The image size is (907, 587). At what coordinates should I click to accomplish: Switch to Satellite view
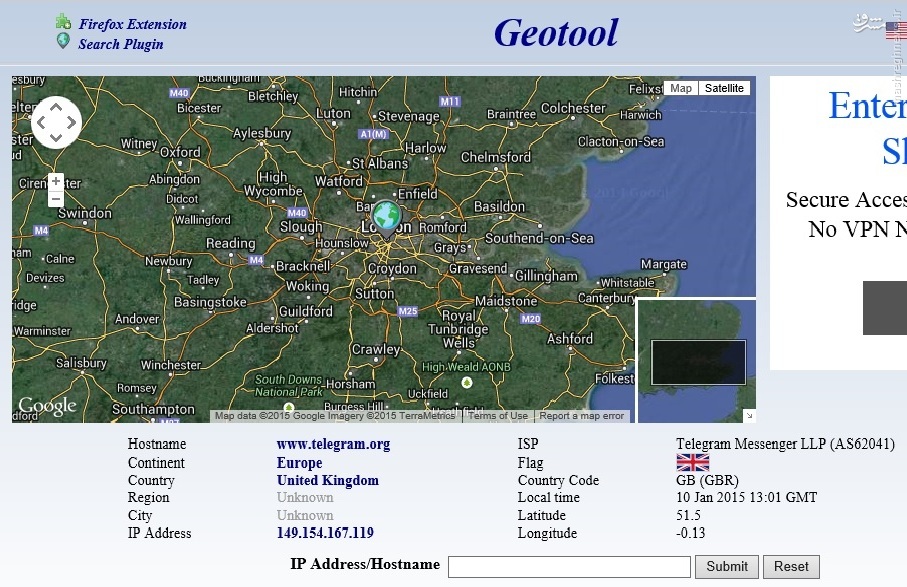[724, 88]
